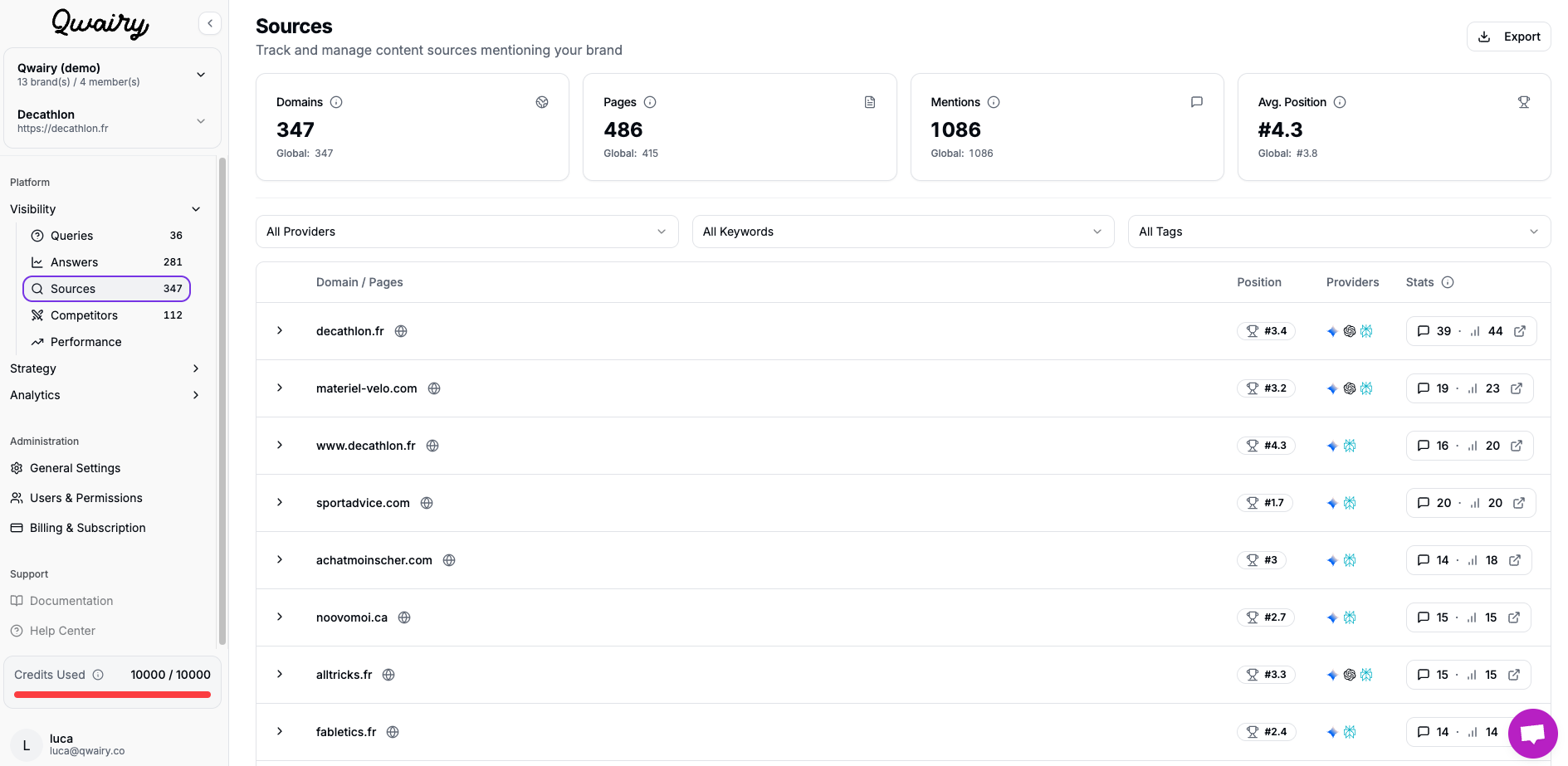Open external link icon in noovomoi.ca stats
The width and height of the screenshot is (1568, 766).
point(1514,617)
